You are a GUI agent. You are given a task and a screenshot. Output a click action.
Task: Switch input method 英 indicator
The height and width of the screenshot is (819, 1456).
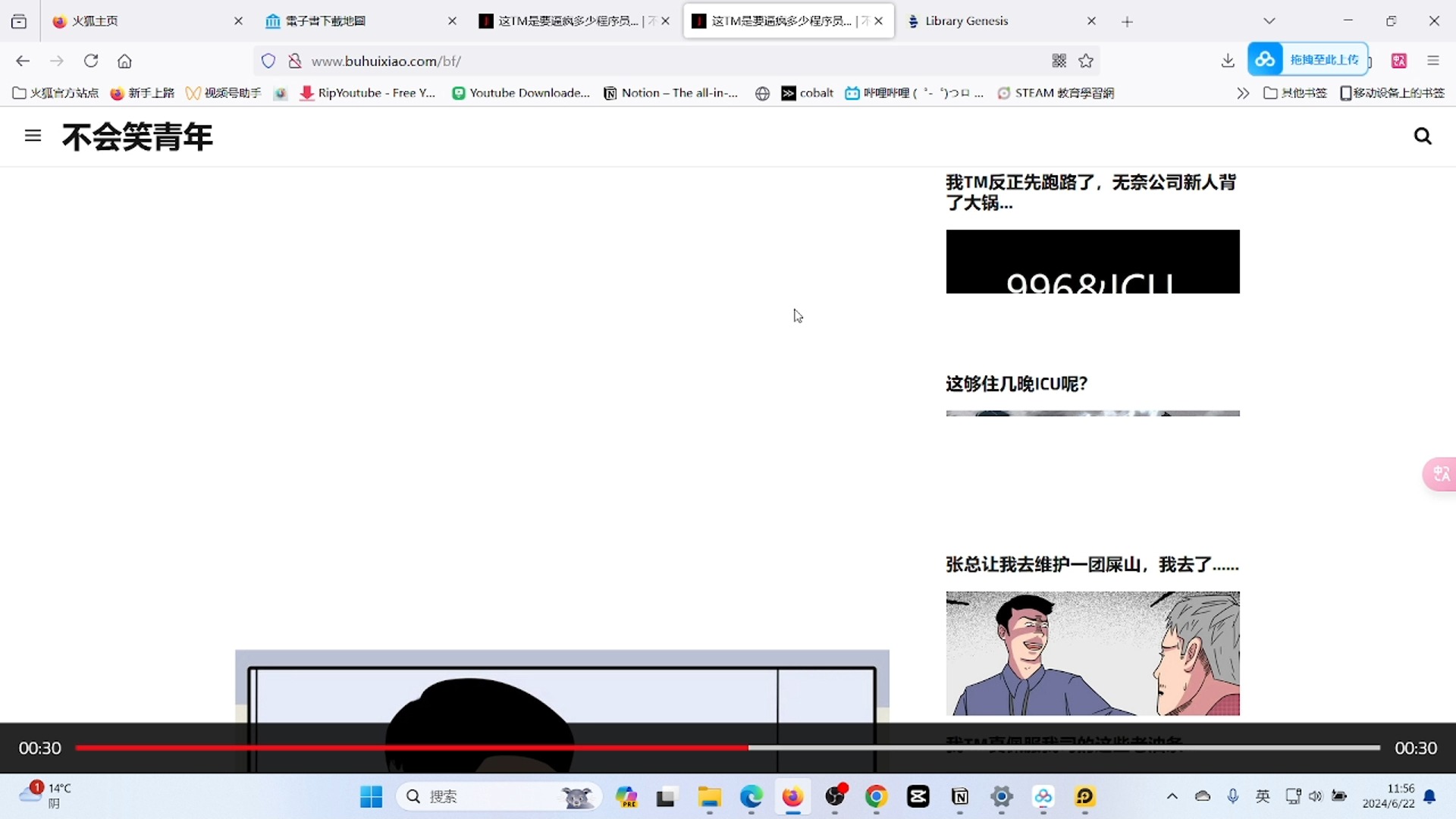pos(1263,795)
